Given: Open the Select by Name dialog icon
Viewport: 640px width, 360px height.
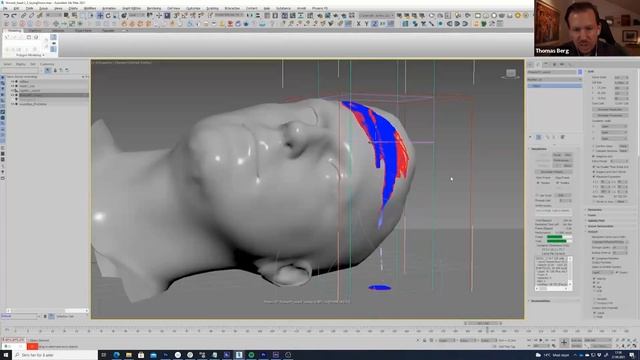Looking at the screenshot, I should (74, 16).
